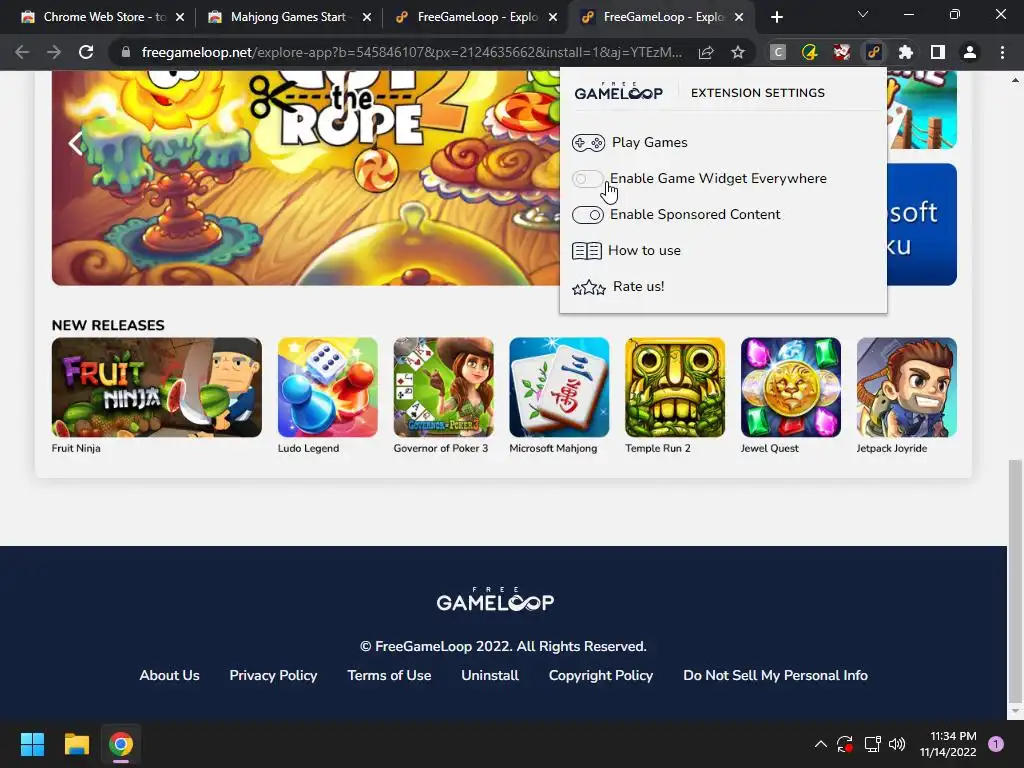This screenshot has width=1024, height=768.
Task: Open the How to use book icon
Action: [x=586, y=251]
